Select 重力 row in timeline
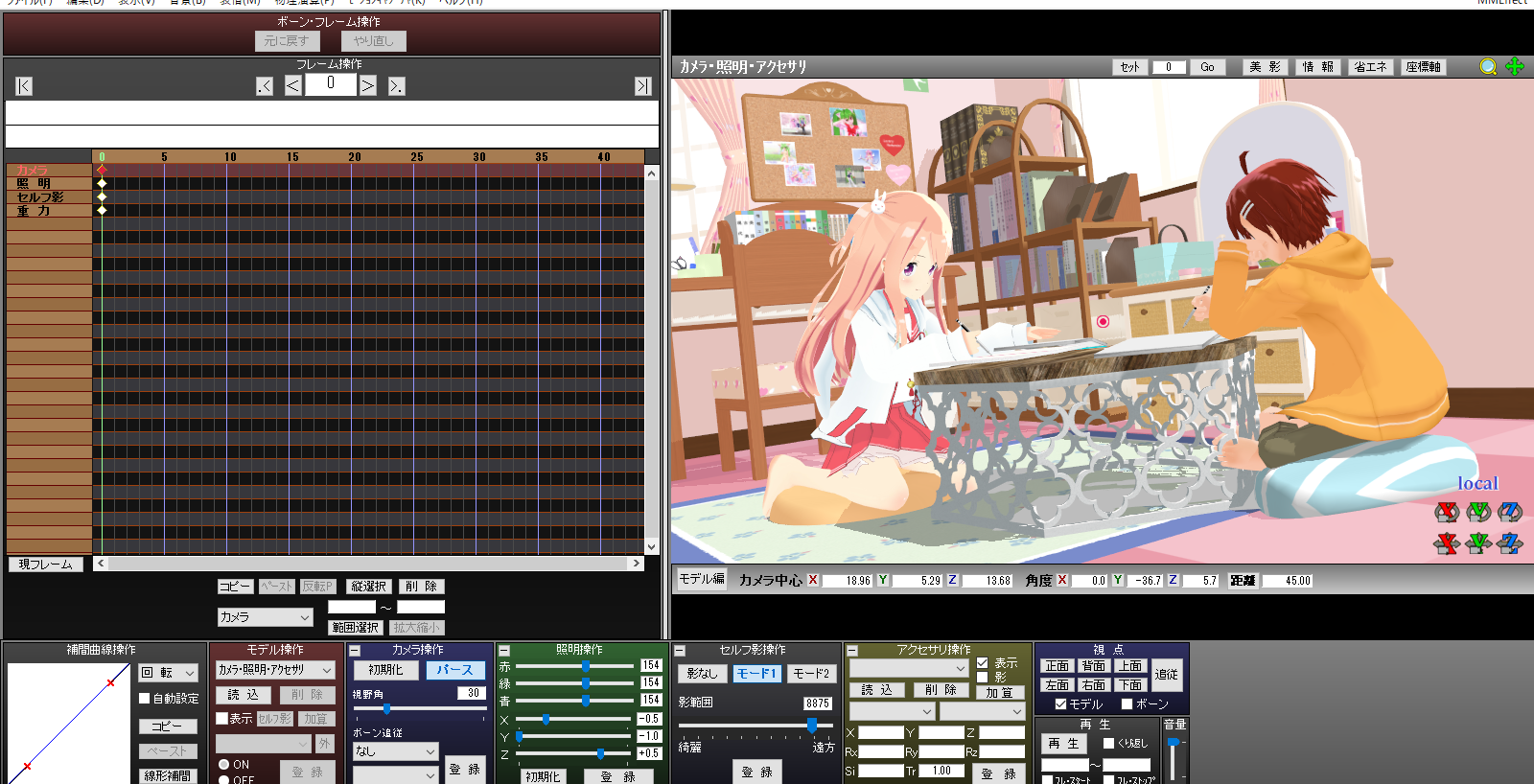This screenshot has height=784, width=1534. click(50, 210)
